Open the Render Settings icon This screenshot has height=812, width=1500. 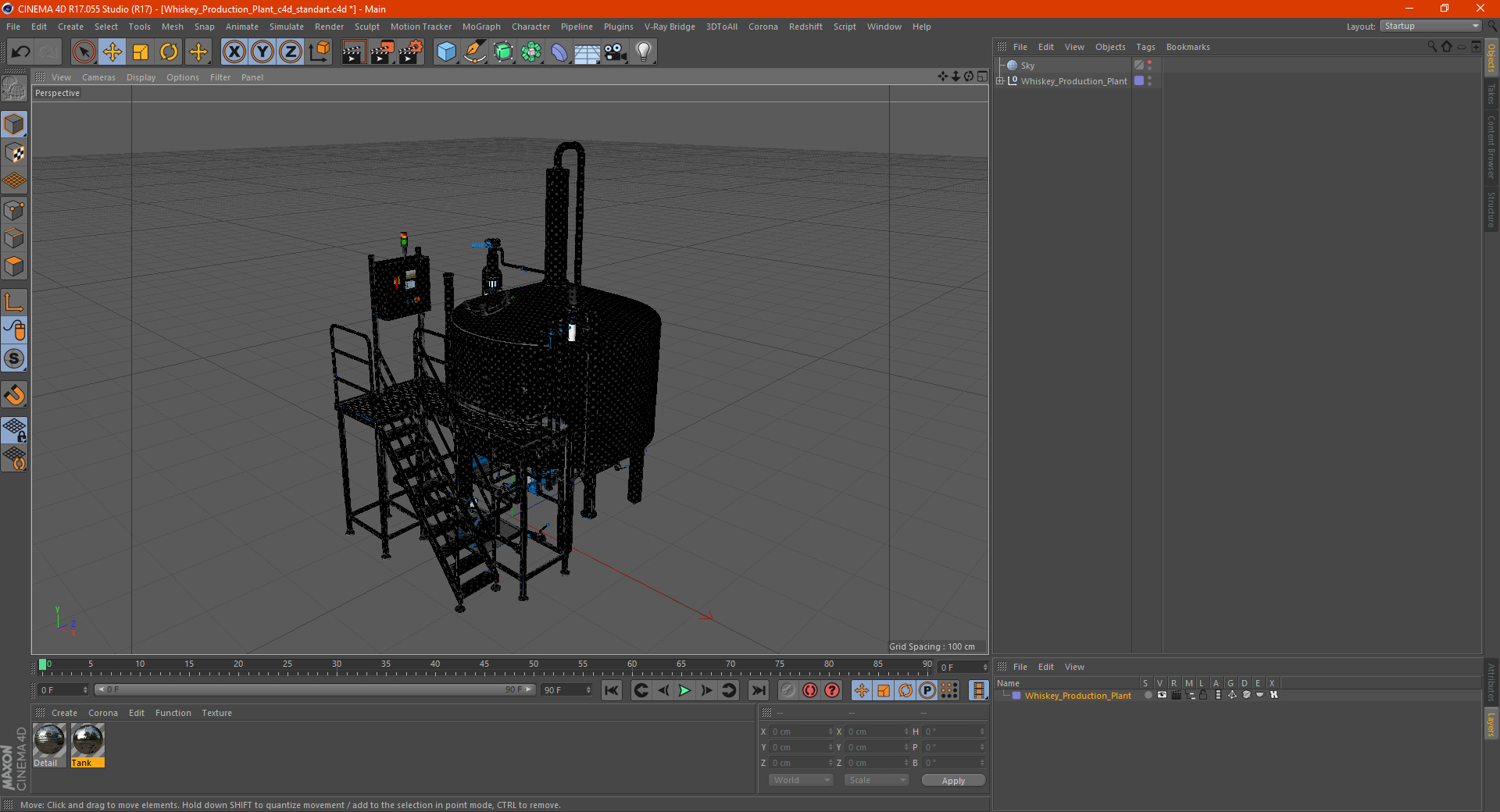click(x=411, y=52)
